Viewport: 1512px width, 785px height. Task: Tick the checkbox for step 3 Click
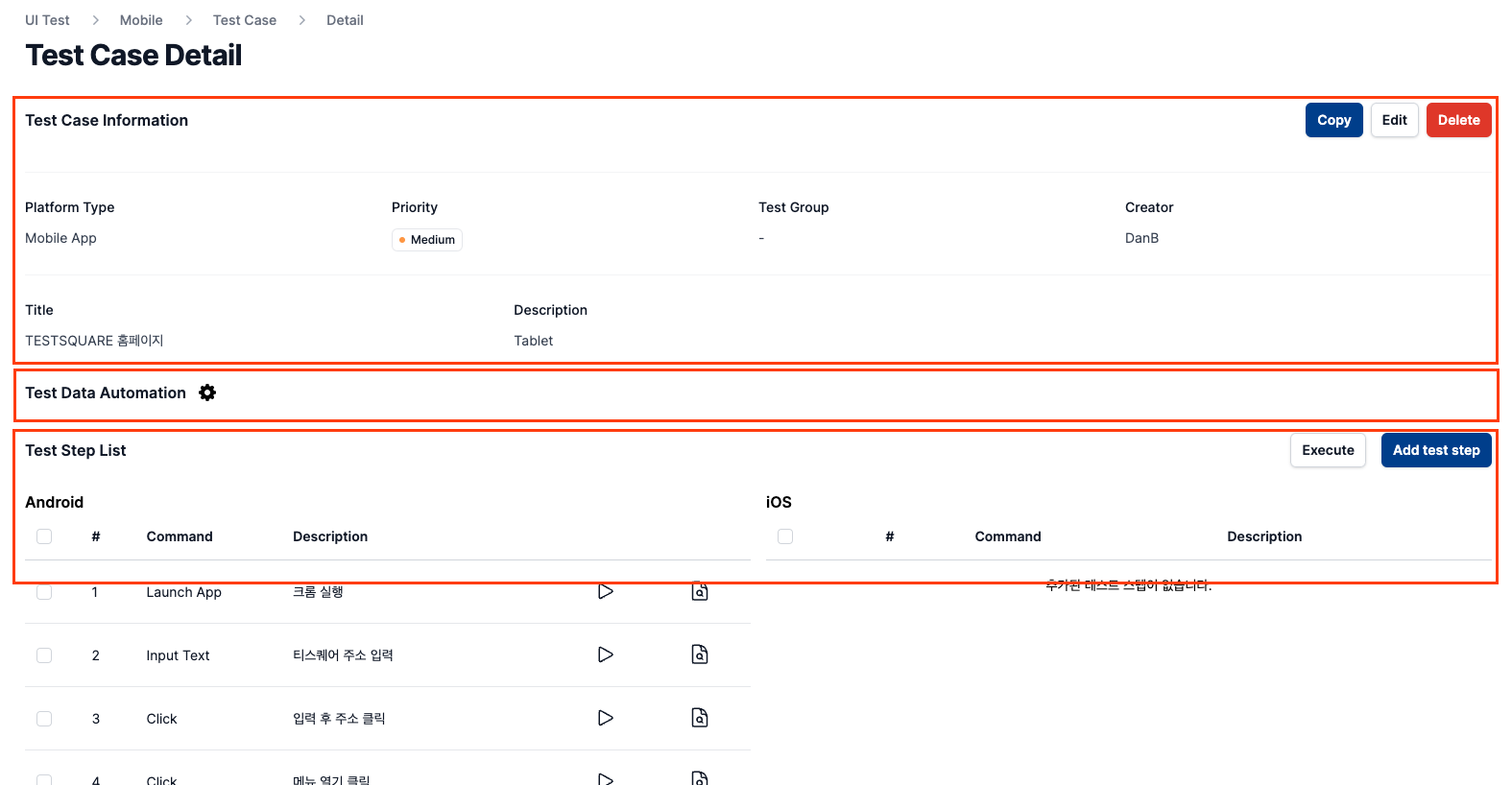pyautogui.click(x=44, y=719)
